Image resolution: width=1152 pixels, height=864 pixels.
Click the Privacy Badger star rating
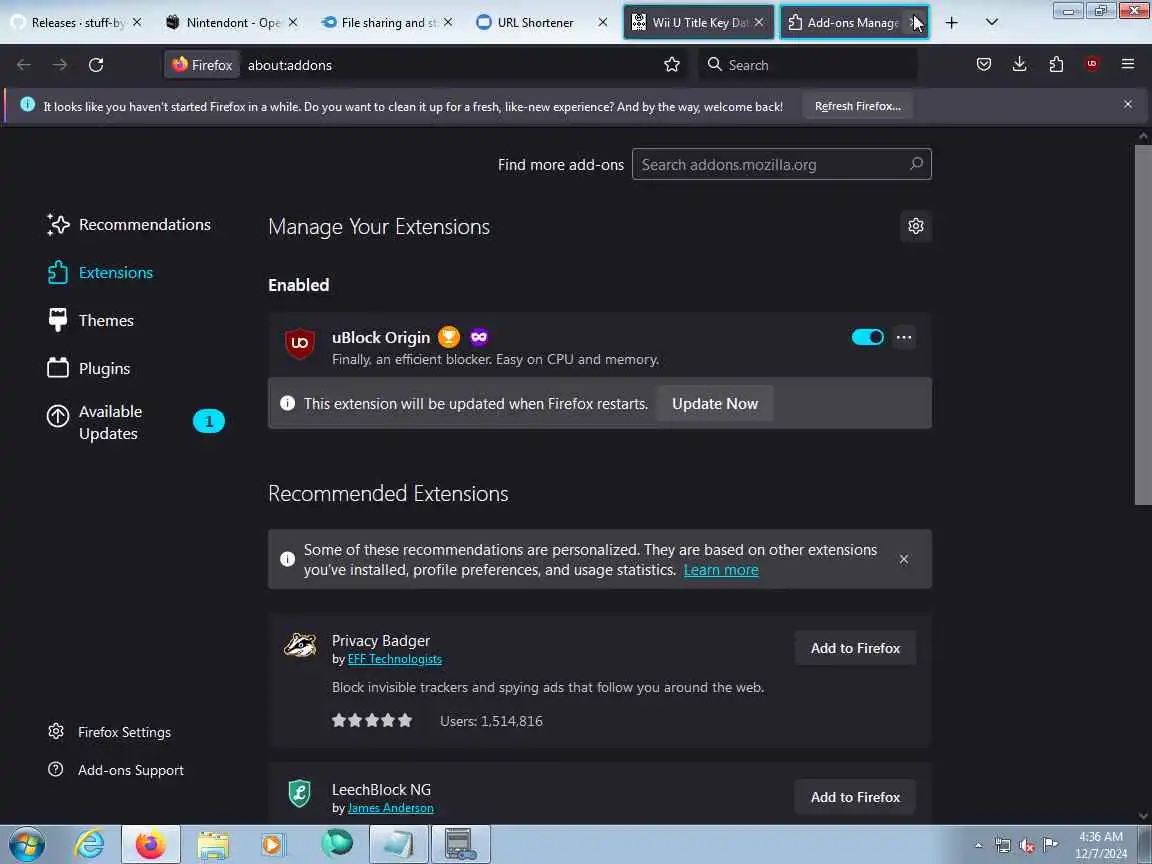(x=372, y=721)
